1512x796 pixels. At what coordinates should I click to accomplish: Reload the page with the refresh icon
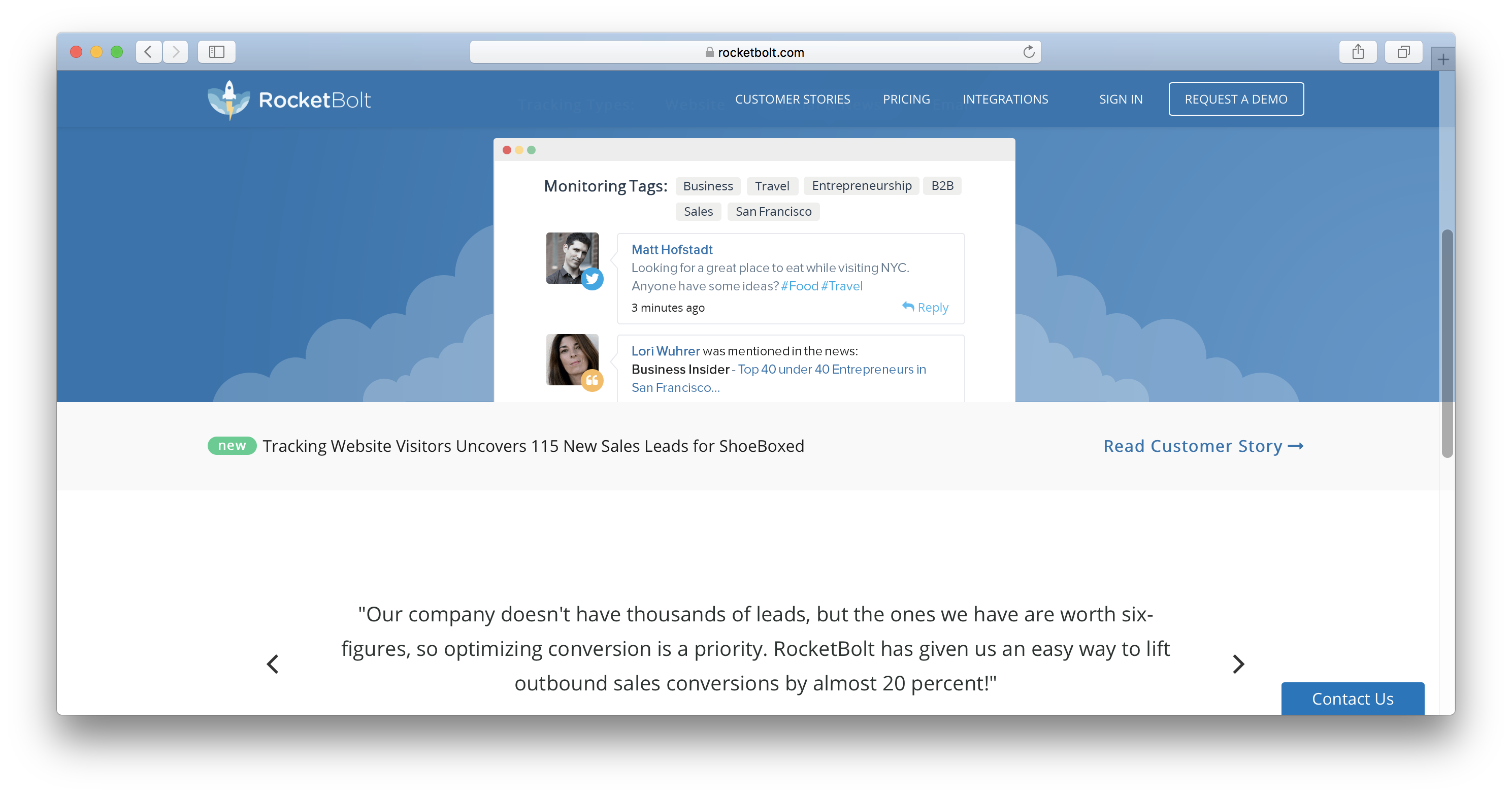(x=1028, y=52)
